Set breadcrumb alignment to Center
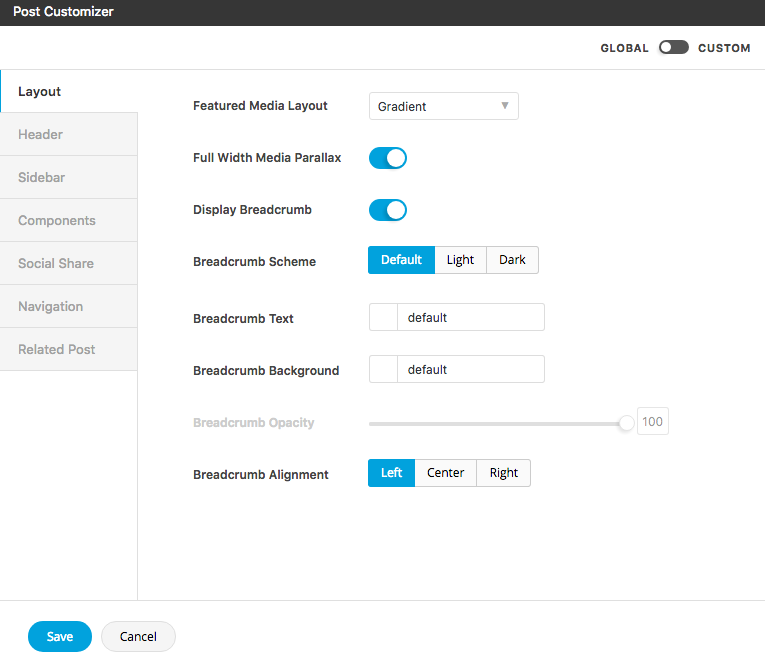The height and width of the screenshot is (663, 765). pyautogui.click(x=445, y=473)
